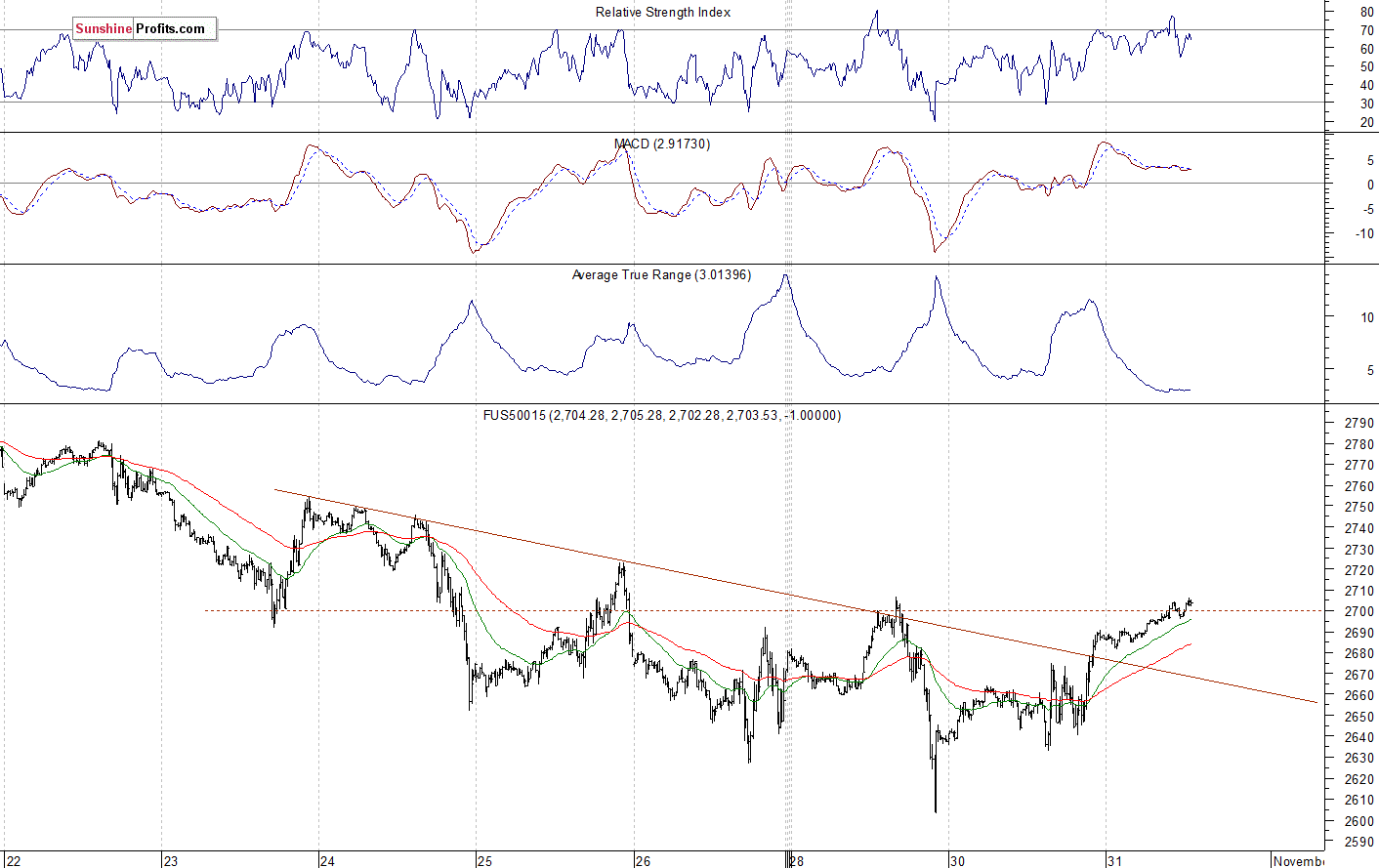Click date label 30 on the time axis
This screenshot has height=868, width=1379.
[957, 861]
